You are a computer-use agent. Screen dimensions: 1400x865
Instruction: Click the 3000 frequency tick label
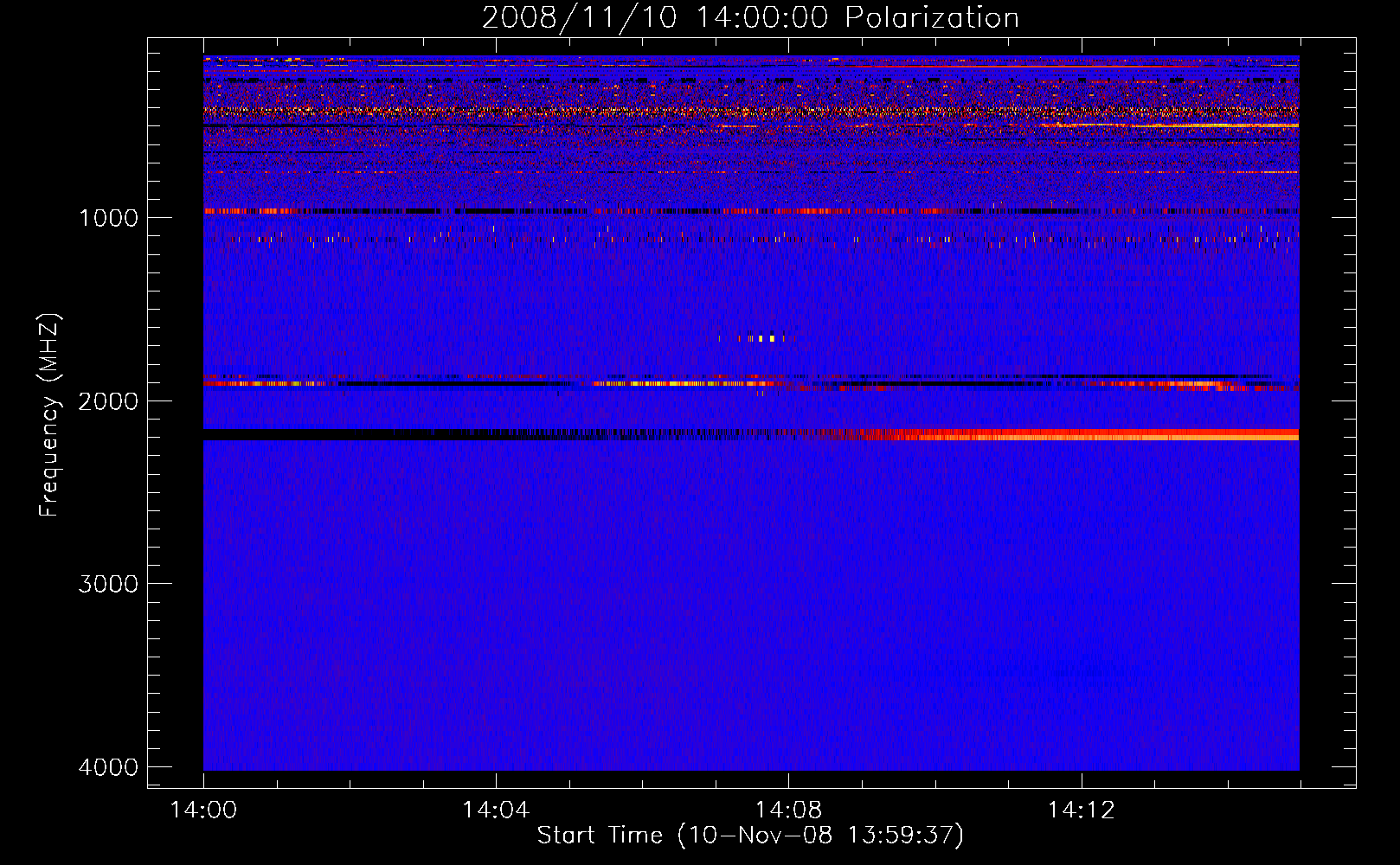(x=108, y=584)
